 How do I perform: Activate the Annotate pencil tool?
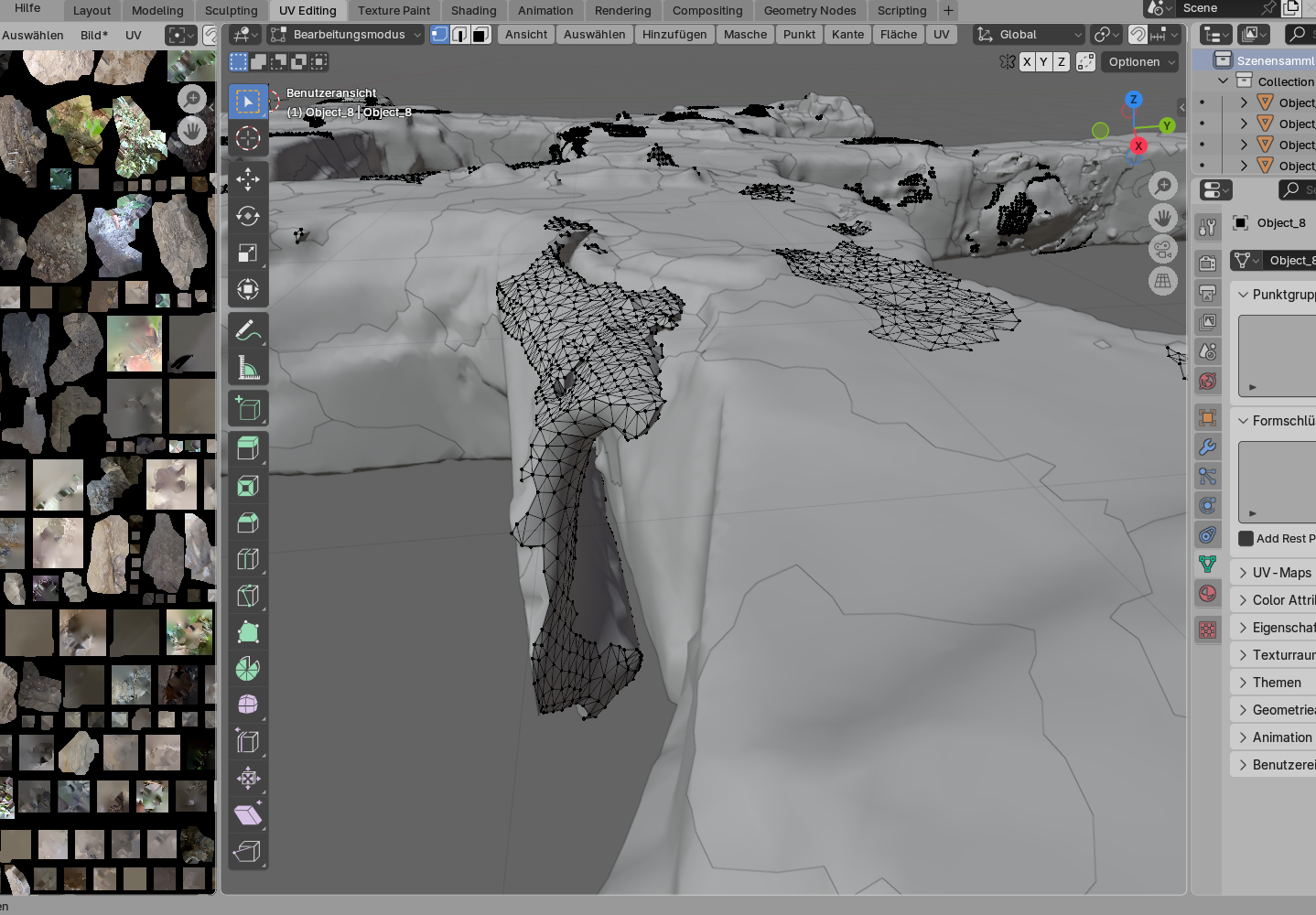point(248,330)
